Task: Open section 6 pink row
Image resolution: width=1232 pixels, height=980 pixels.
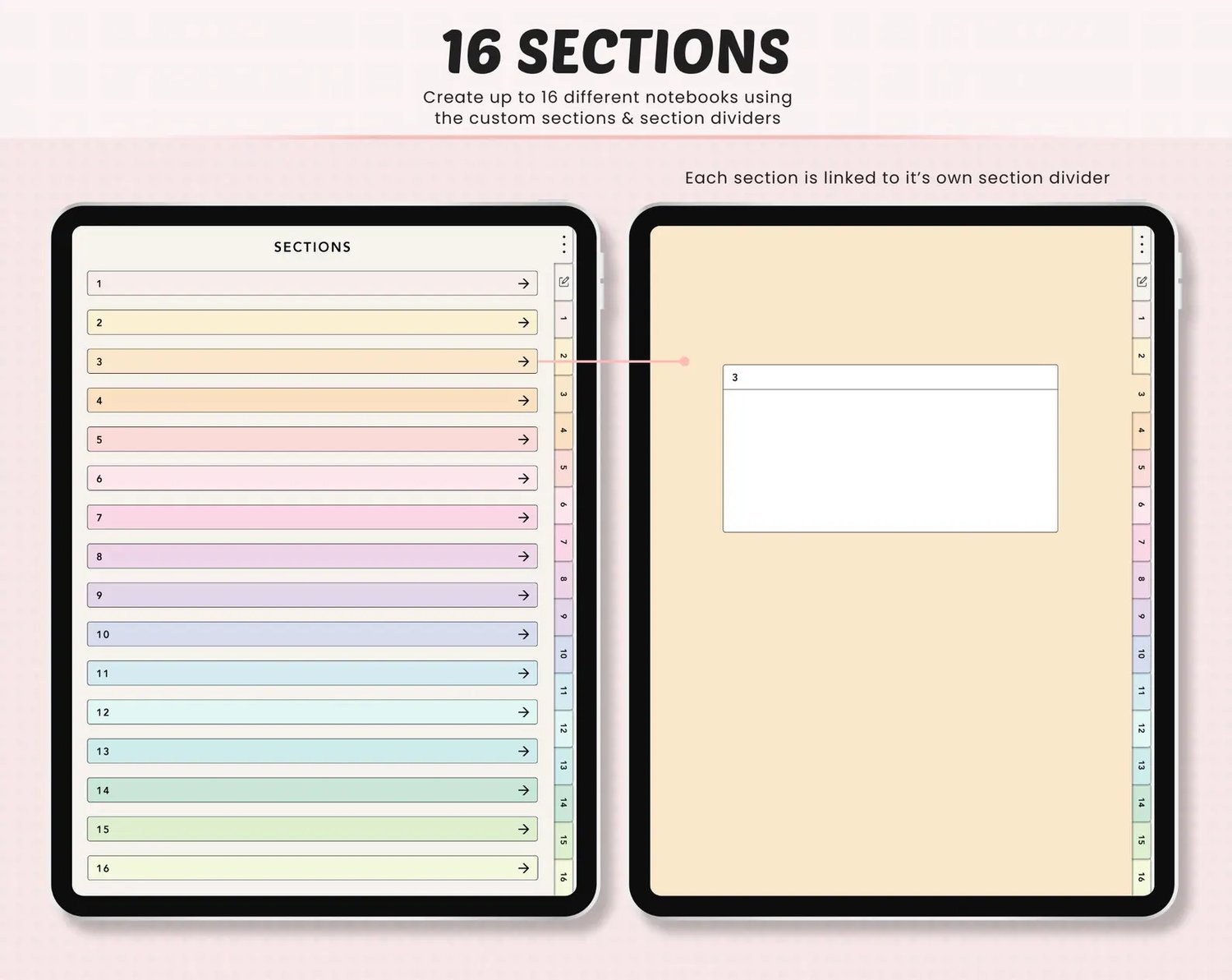Action: (312, 478)
